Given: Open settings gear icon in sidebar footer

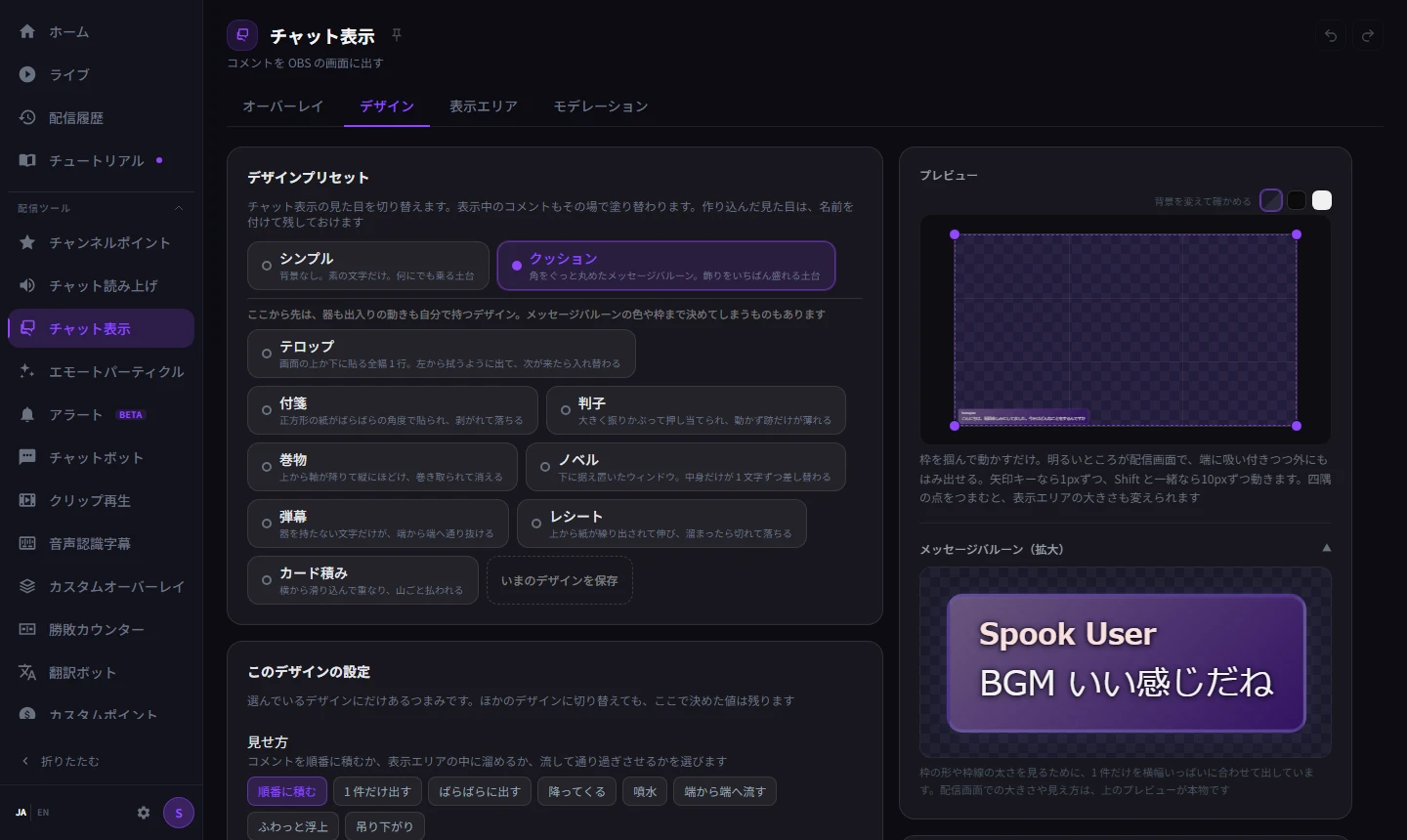Looking at the screenshot, I should [144, 813].
